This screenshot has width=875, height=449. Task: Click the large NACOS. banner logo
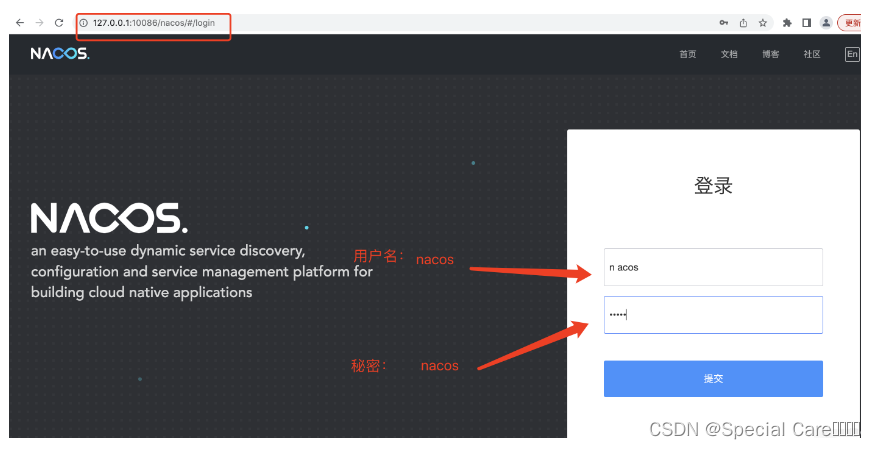pos(109,218)
